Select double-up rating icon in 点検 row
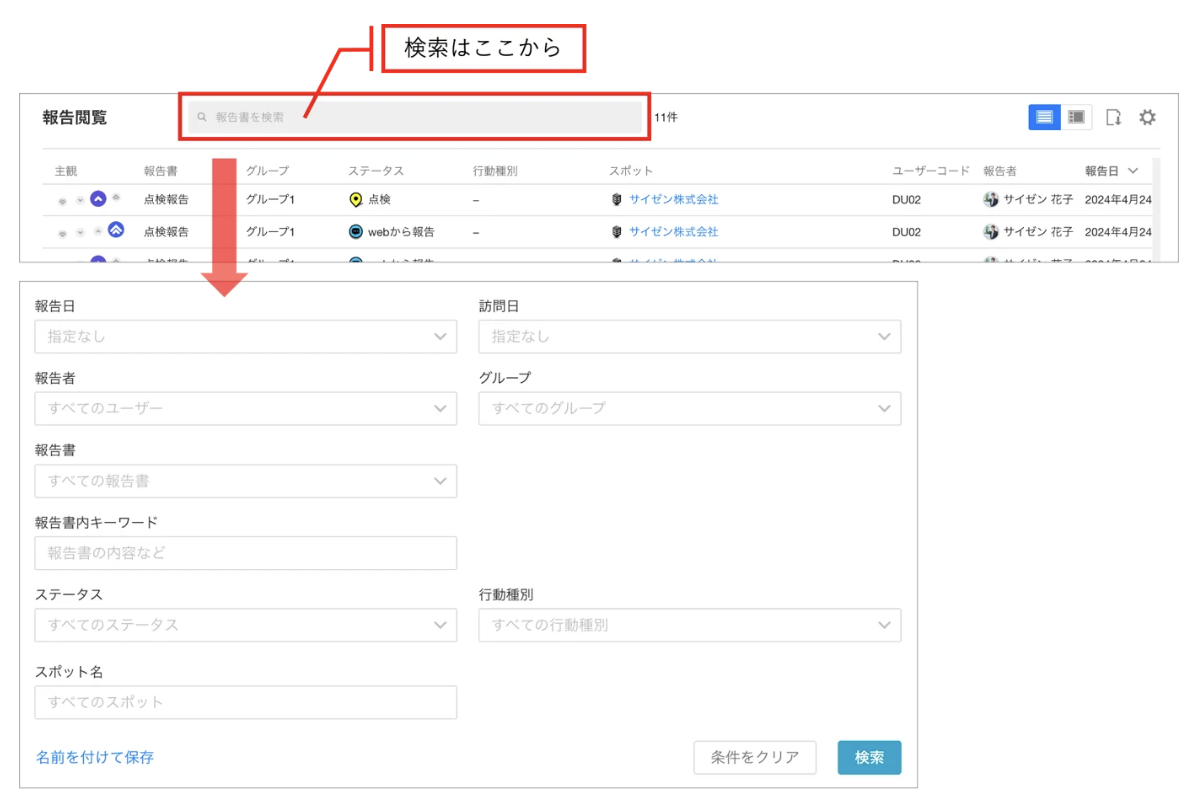Viewport: 1198px width, 806px height. pos(116,197)
